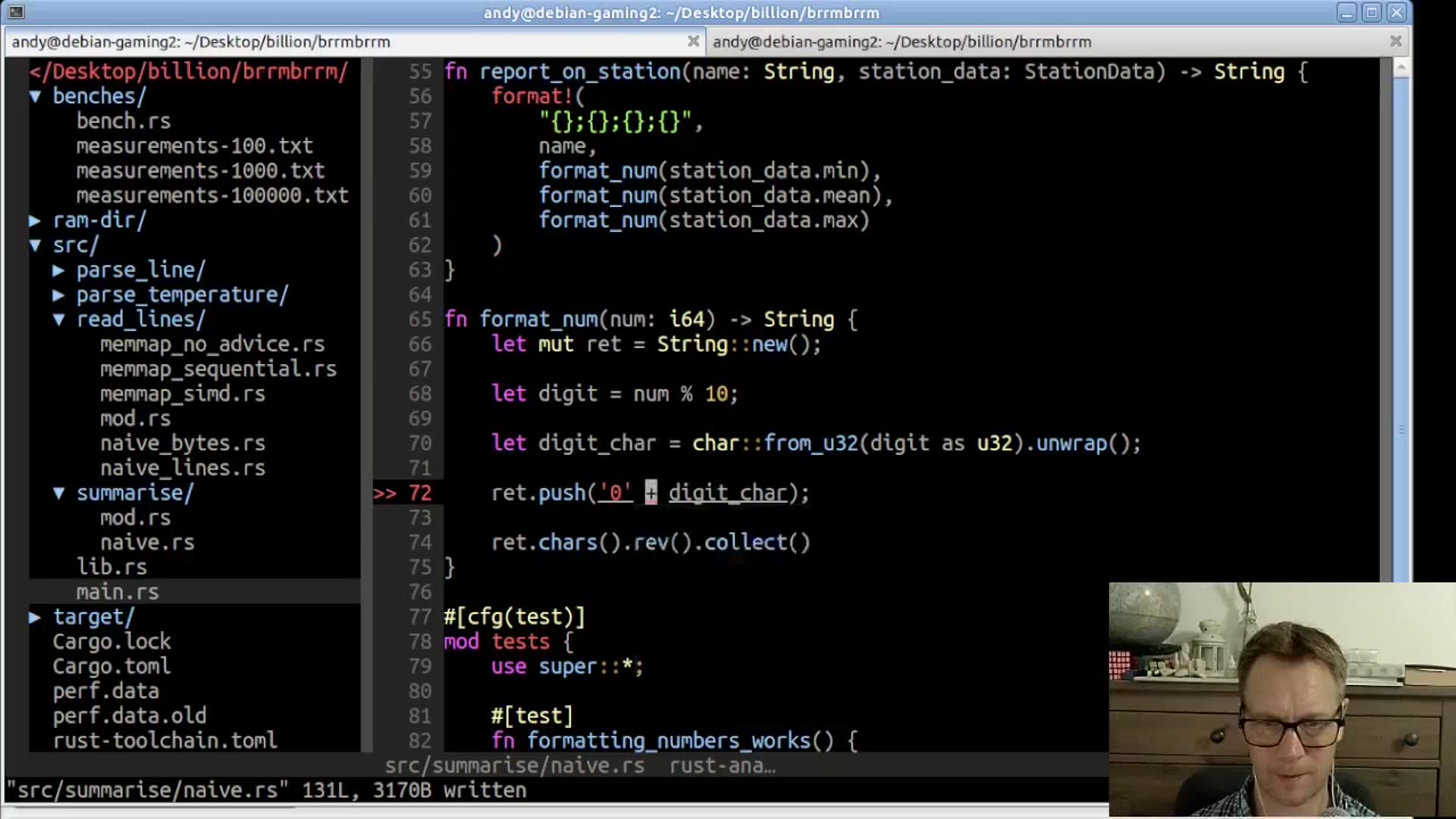Viewport: 1456px width, 819px height.
Task: Maximize the terminal window
Action: point(1371,12)
